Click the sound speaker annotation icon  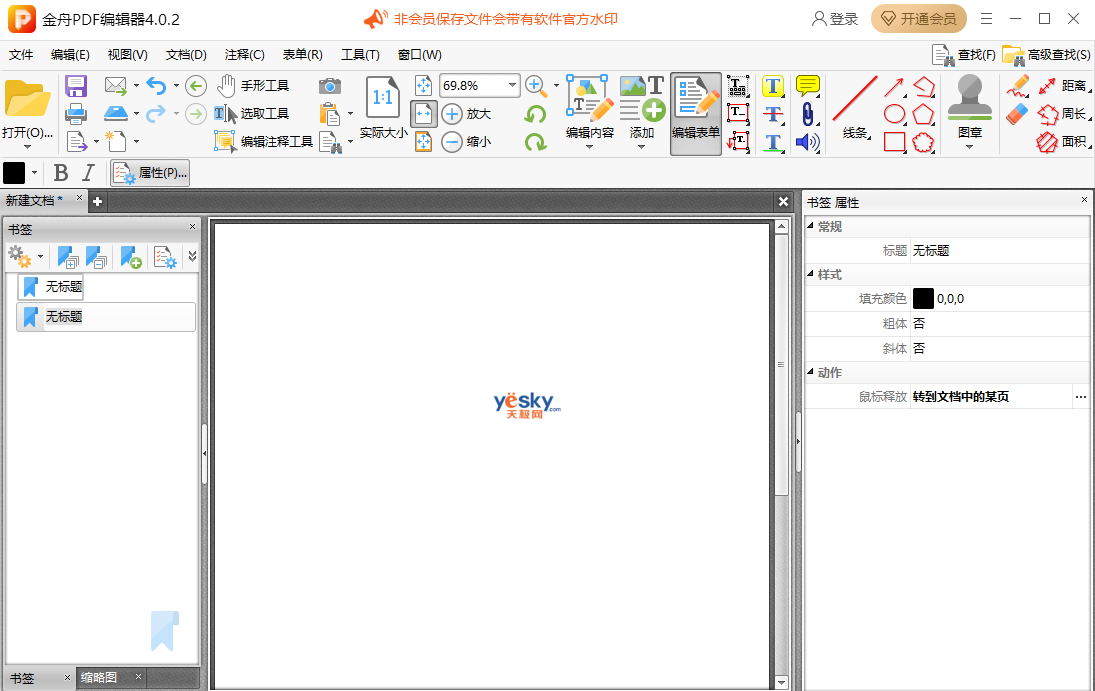point(807,142)
